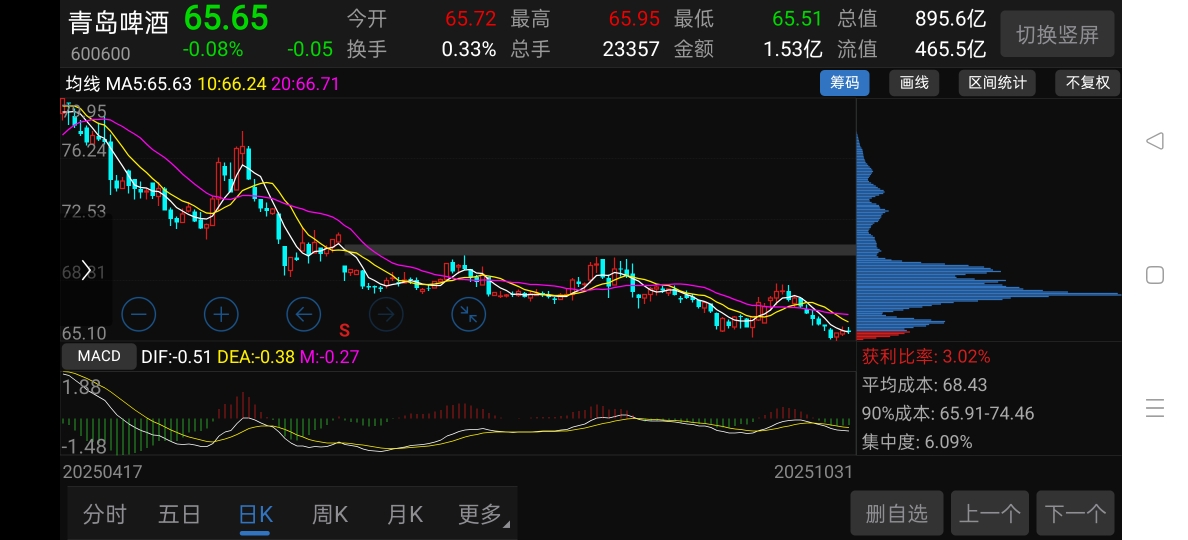Screen dimensions: 1188x540
Task: Tap the 青岛啤酒 stock name
Action: point(119,23)
